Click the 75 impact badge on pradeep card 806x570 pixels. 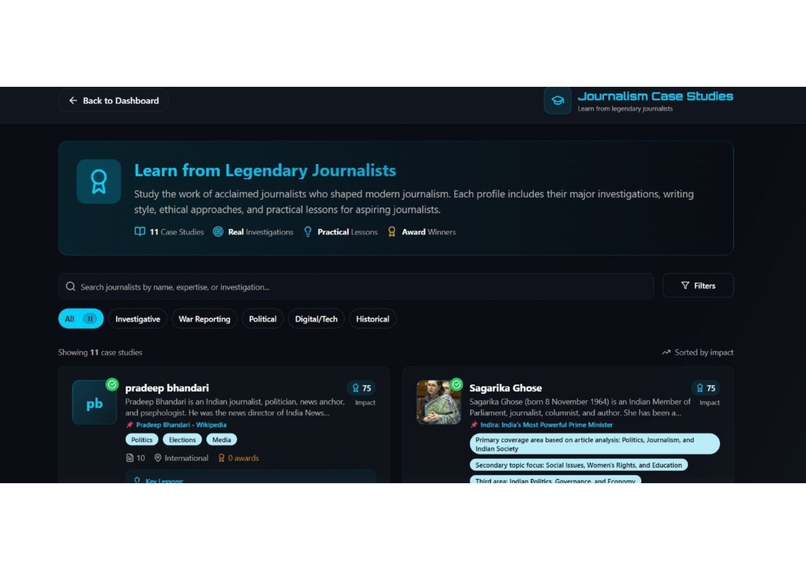click(361, 388)
